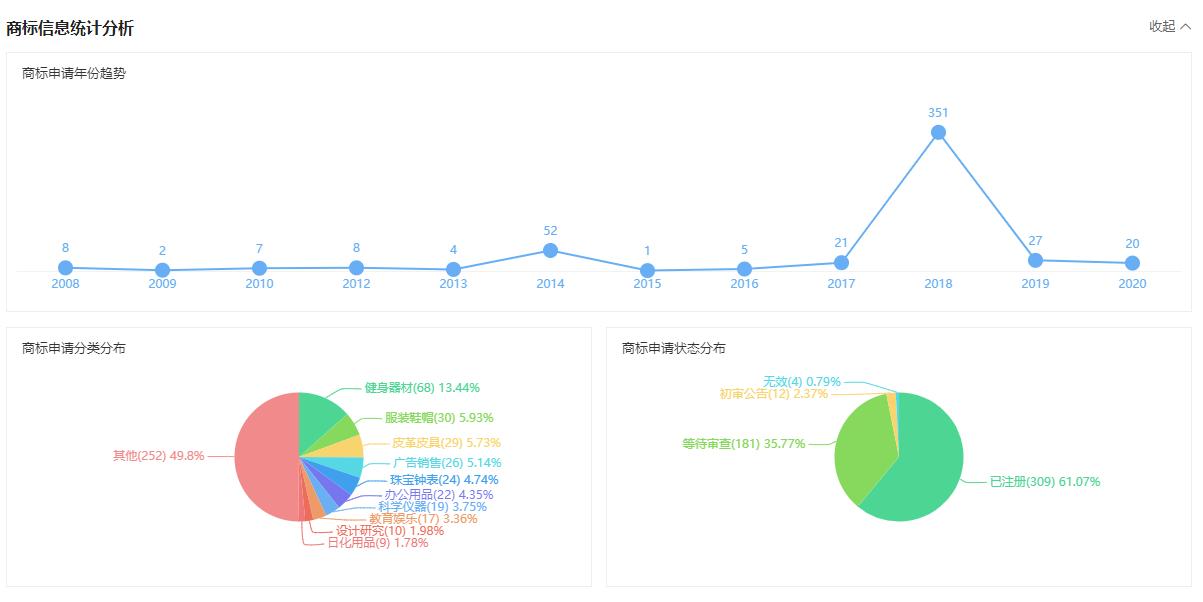Click the 2010 data point marker

(x=258, y=267)
